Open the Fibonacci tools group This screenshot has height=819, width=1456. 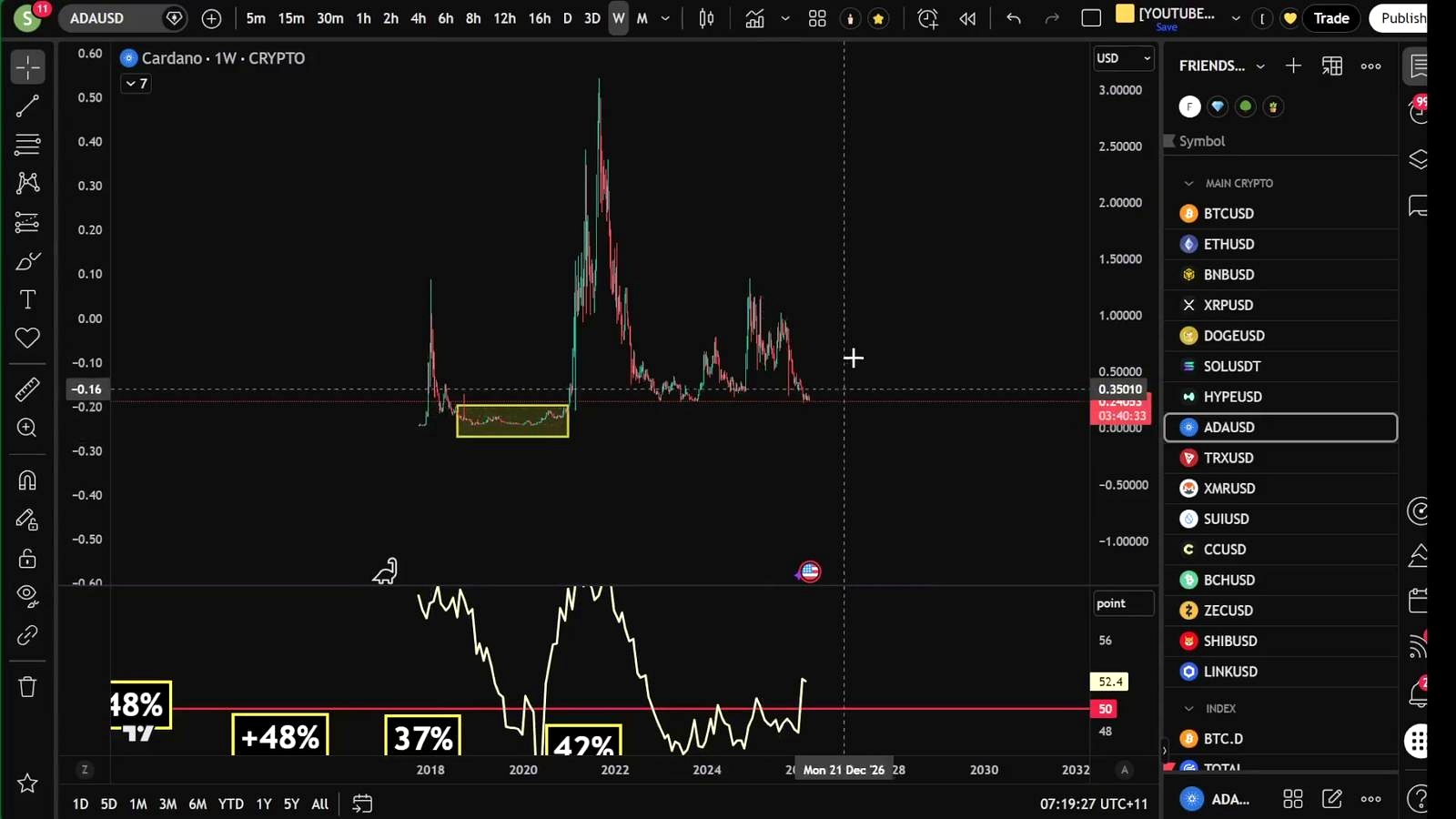[x=27, y=144]
